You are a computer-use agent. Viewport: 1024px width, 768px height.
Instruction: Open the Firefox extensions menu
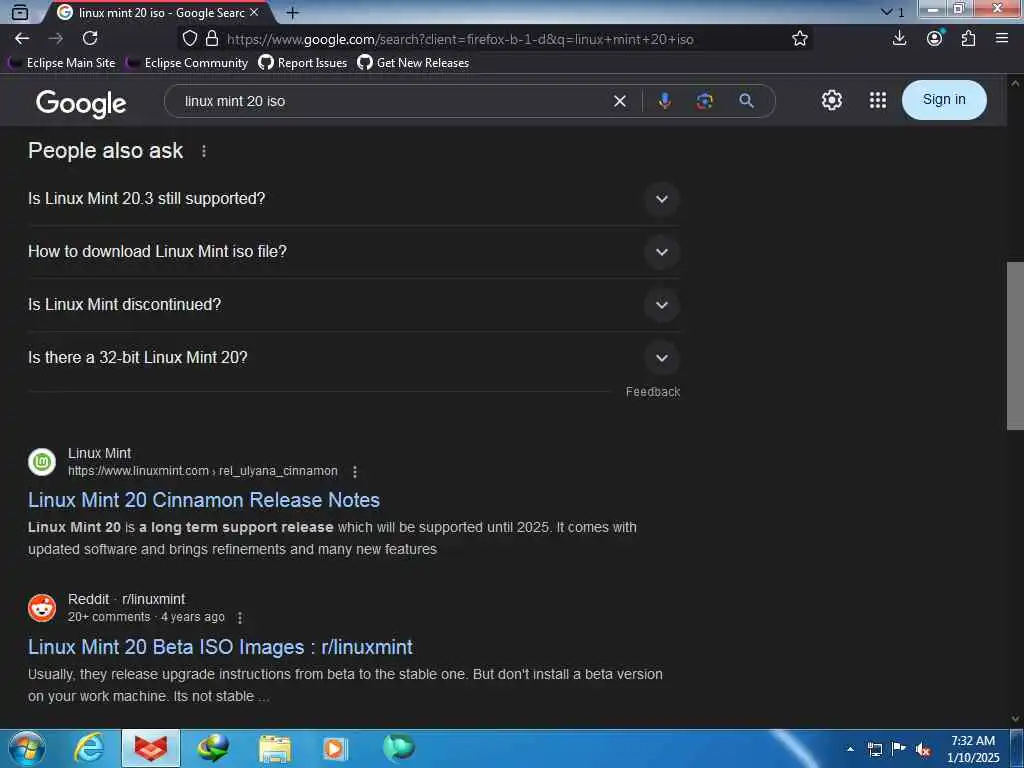[x=968, y=39]
